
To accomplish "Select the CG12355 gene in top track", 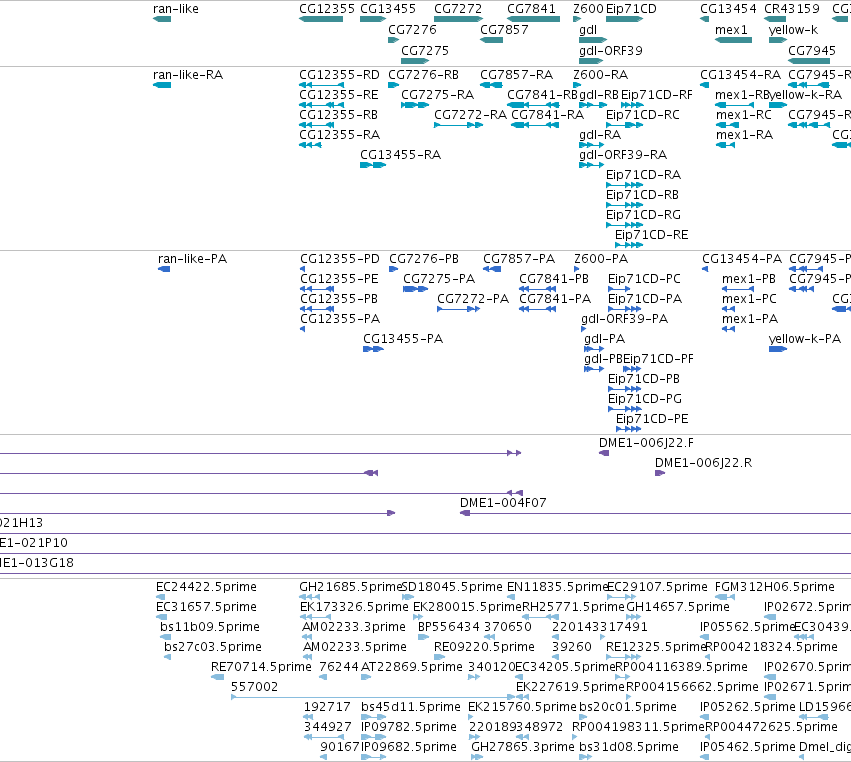I will pos(321,19).
